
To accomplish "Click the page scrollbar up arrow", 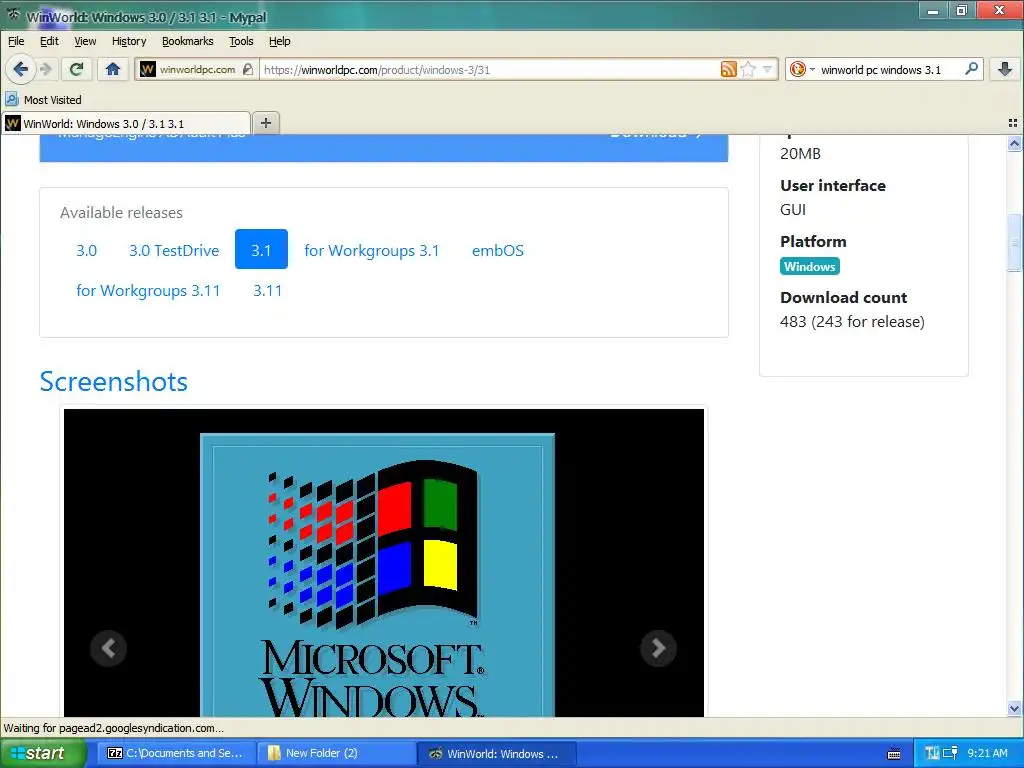I will (x=1014, y=143).
